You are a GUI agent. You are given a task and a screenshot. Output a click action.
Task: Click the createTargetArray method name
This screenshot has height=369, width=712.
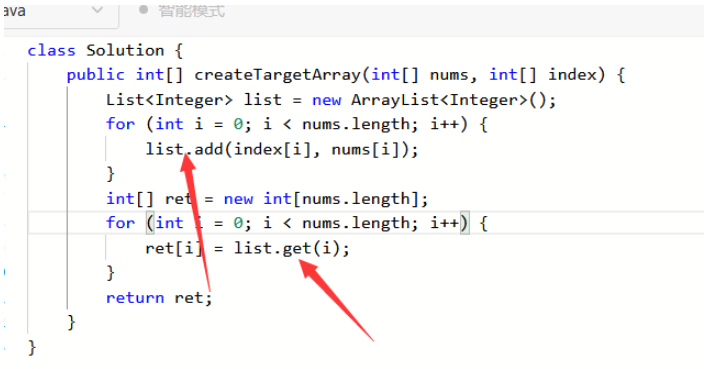click(277, 75)
